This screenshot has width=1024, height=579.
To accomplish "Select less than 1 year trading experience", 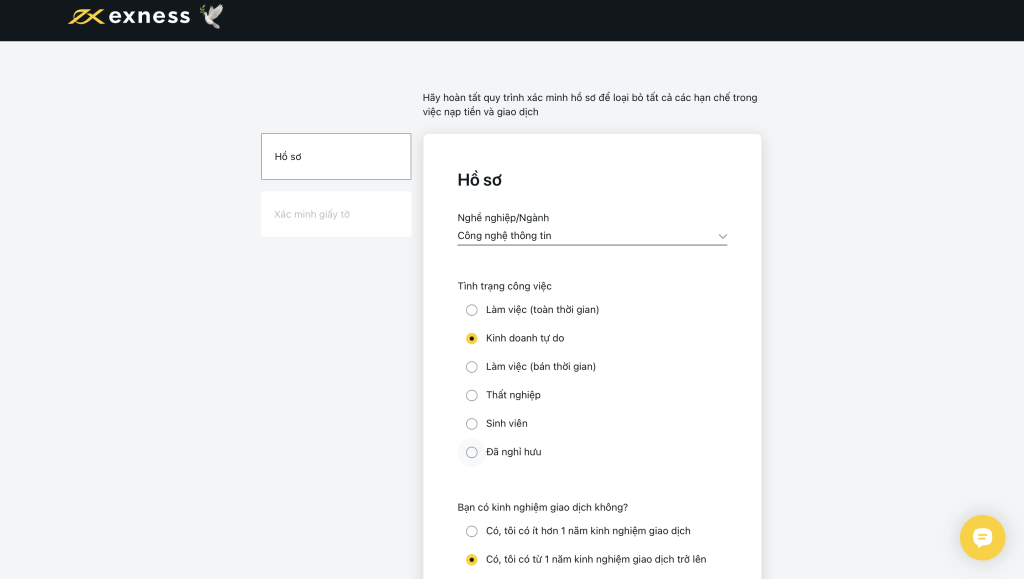I will 472,531.
